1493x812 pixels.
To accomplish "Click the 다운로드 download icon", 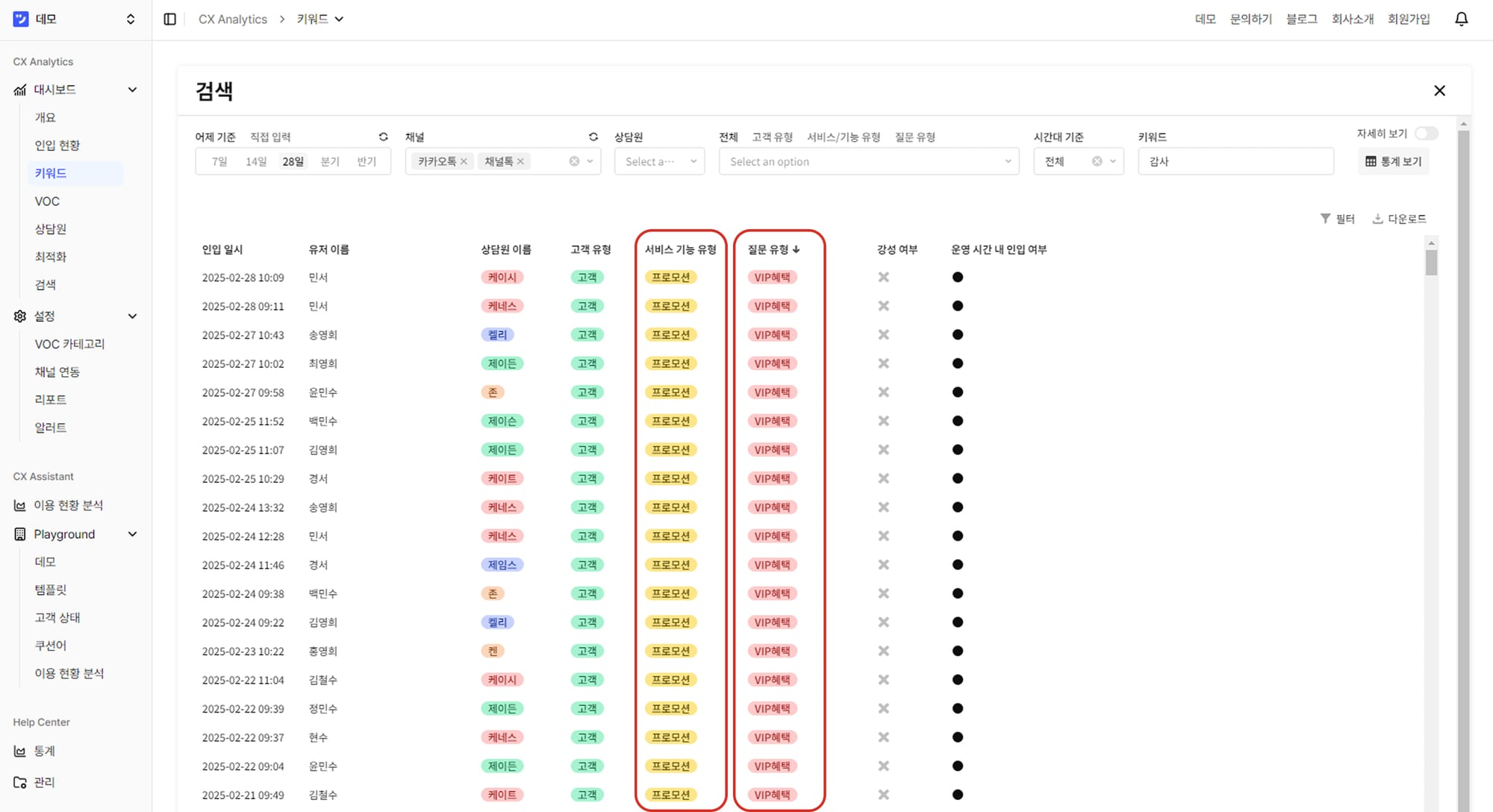I will point(1377,219).
